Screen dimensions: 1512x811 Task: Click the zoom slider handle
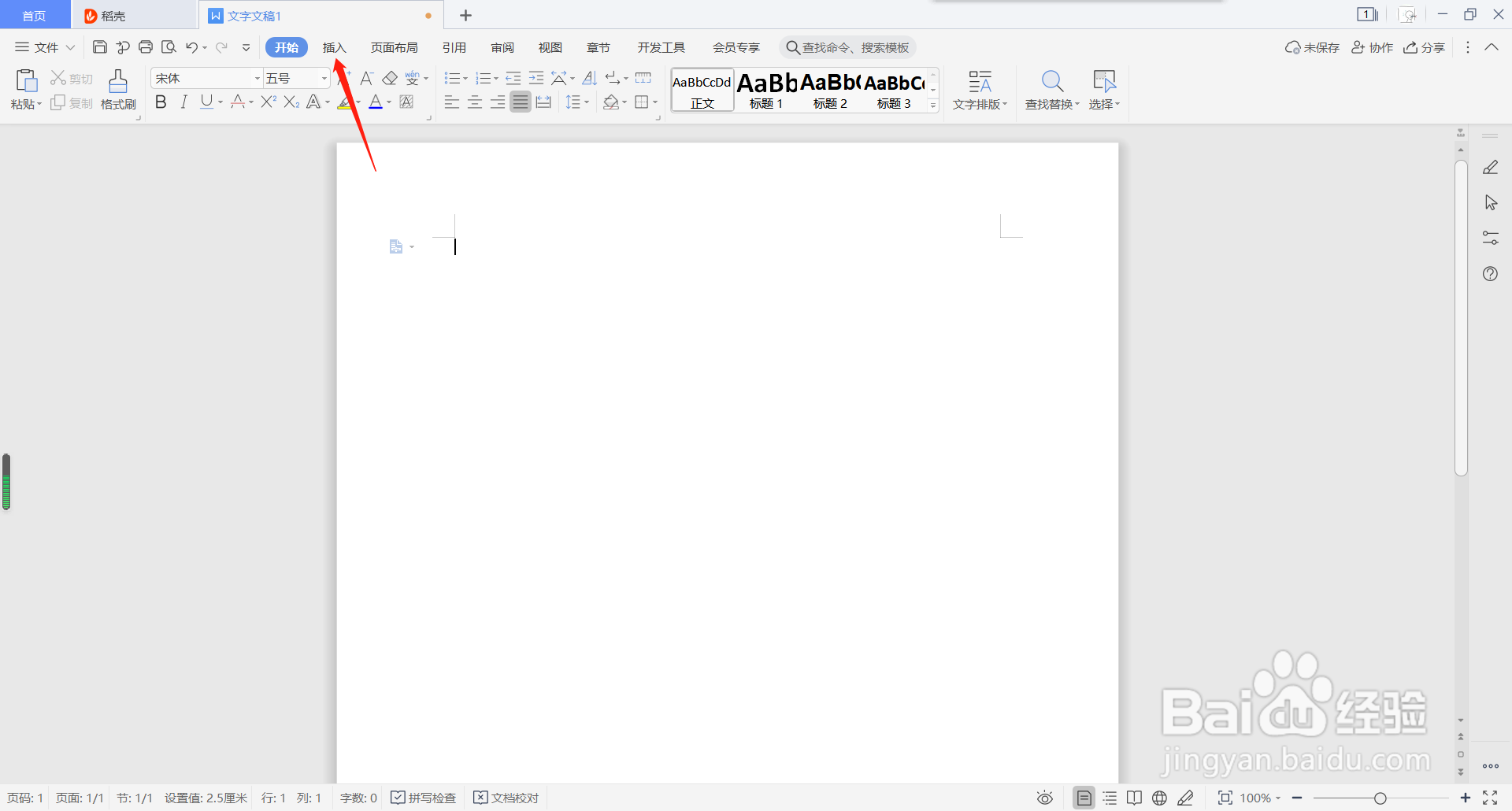click(x=1380, y=798)
